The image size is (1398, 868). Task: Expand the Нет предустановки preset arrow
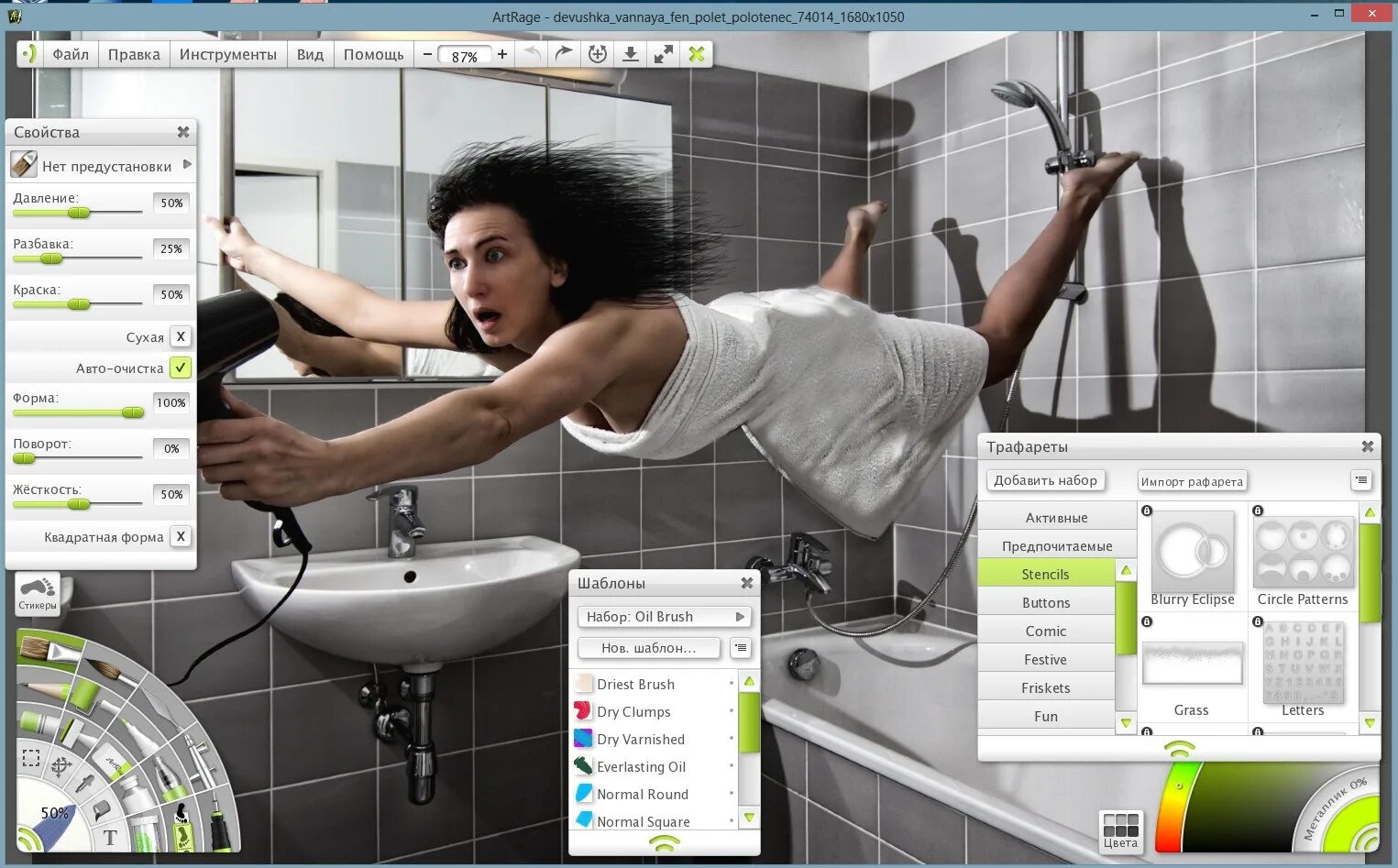[x=187, y=165]
